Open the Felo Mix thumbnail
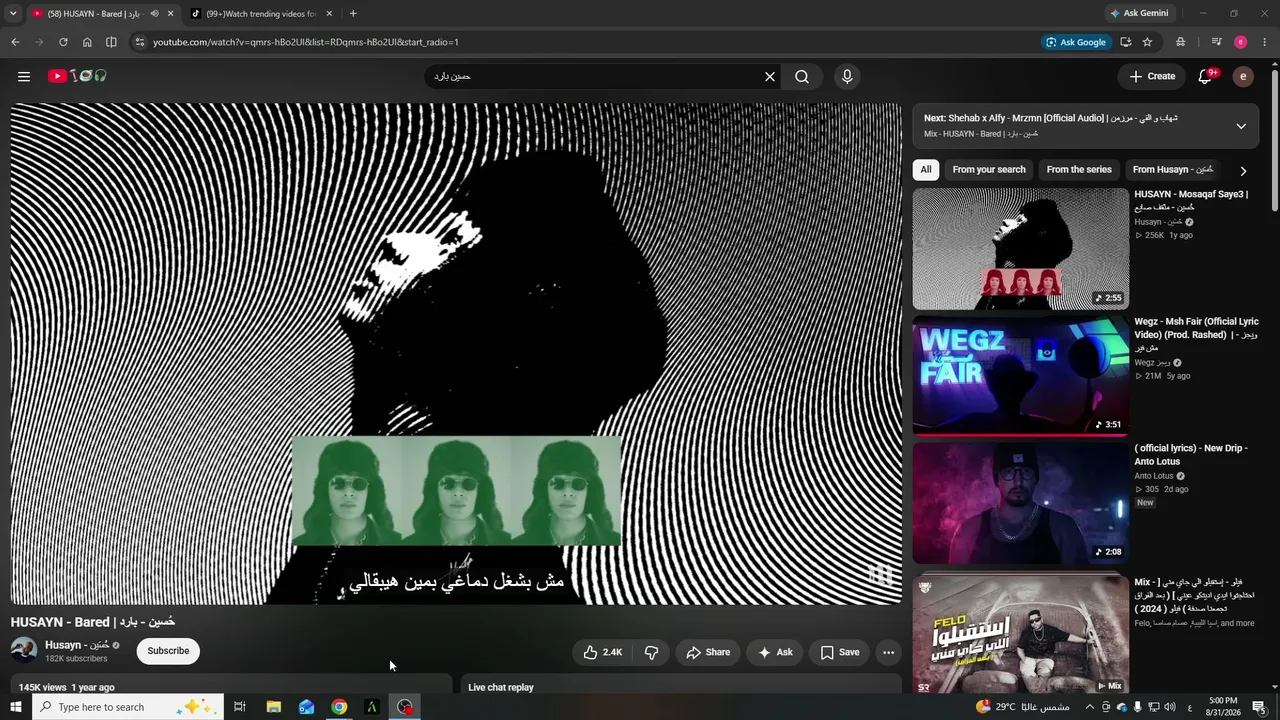The height and width of the screenshot is (720, 1280). [1021, 632]
